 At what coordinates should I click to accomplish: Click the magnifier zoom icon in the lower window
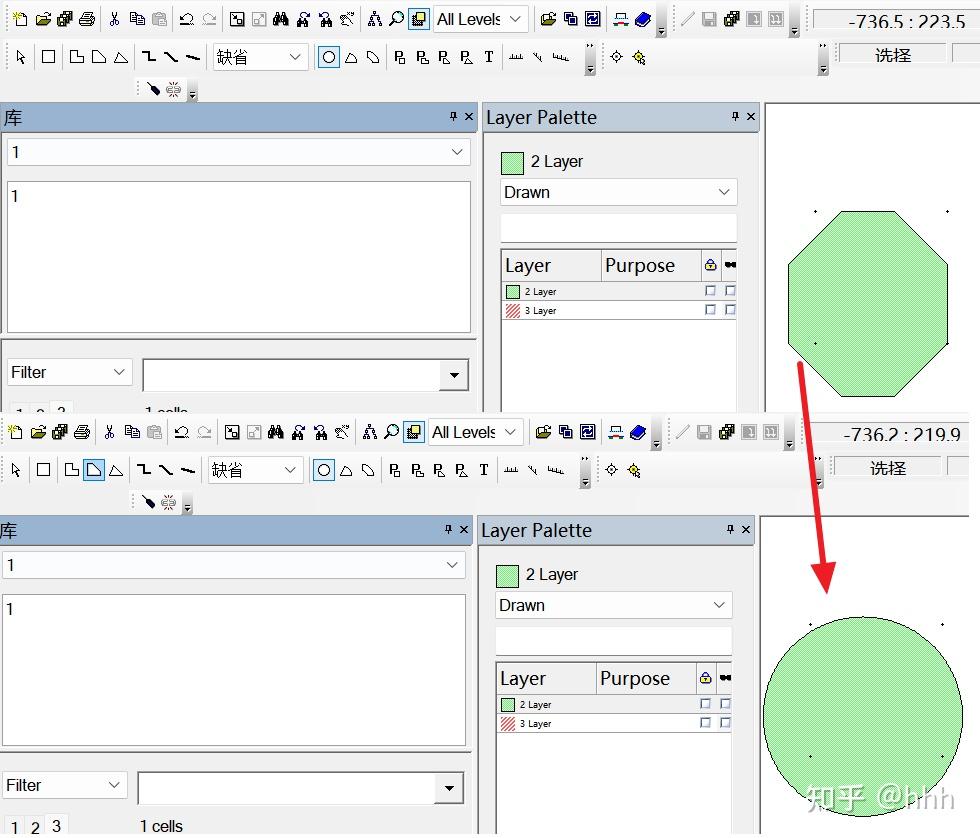tap(391, 432)
